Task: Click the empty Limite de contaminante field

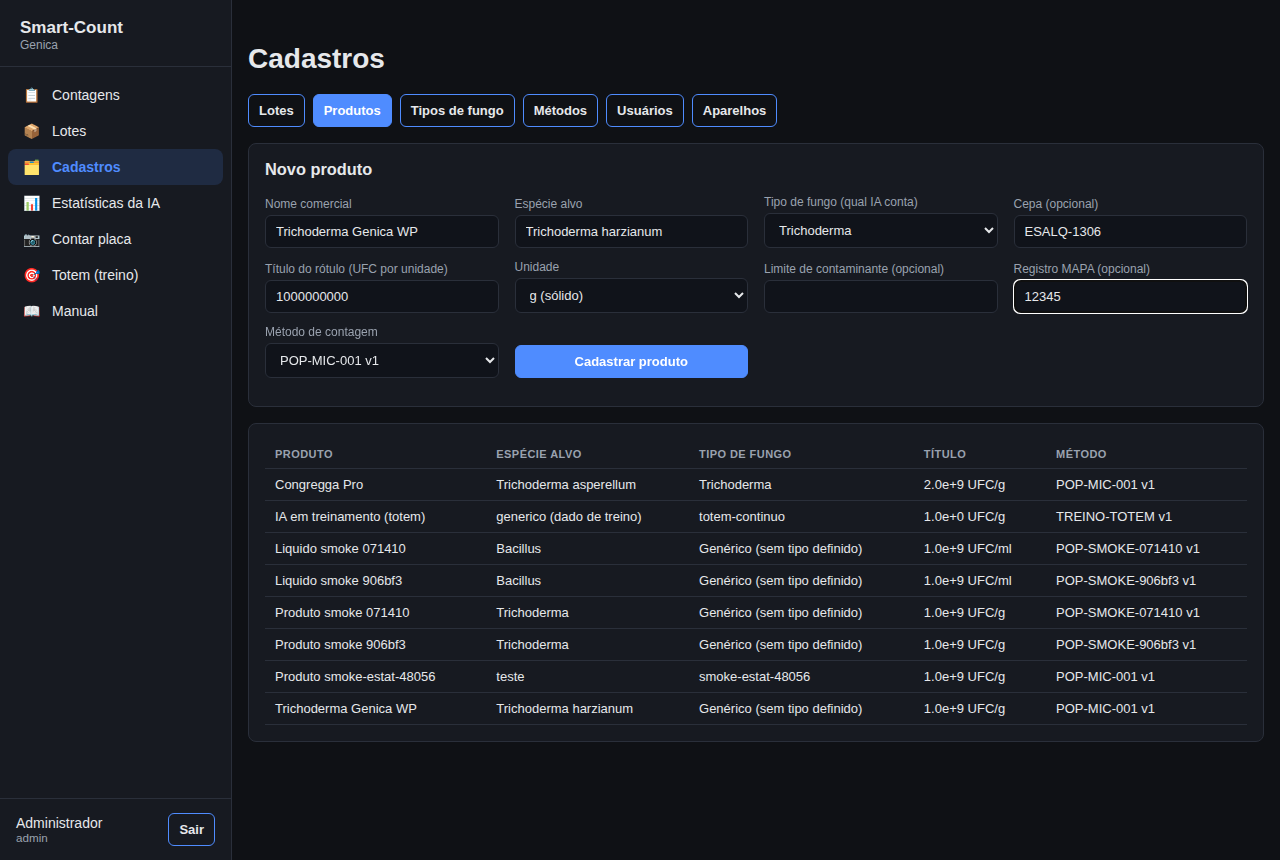Action: [881, 297]
